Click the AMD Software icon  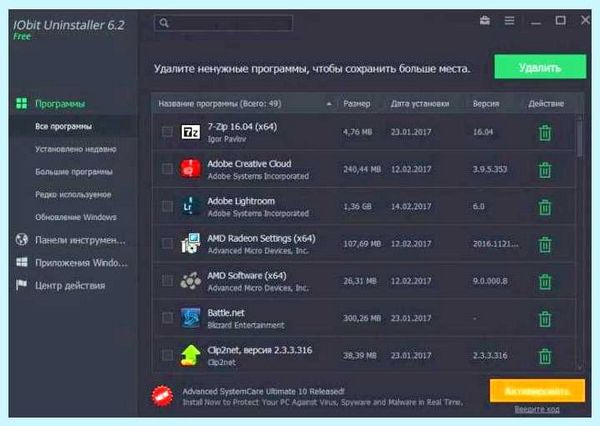191,281
